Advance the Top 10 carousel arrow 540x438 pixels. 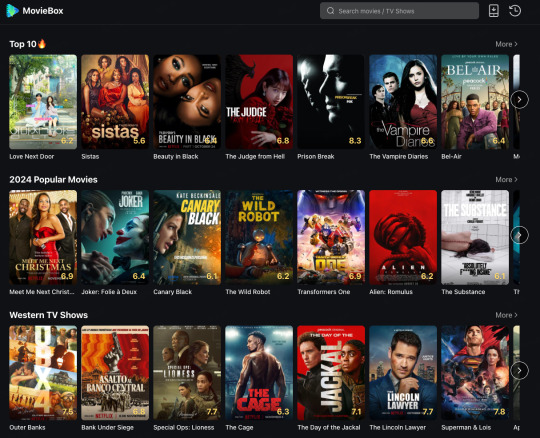pos(519,100)
